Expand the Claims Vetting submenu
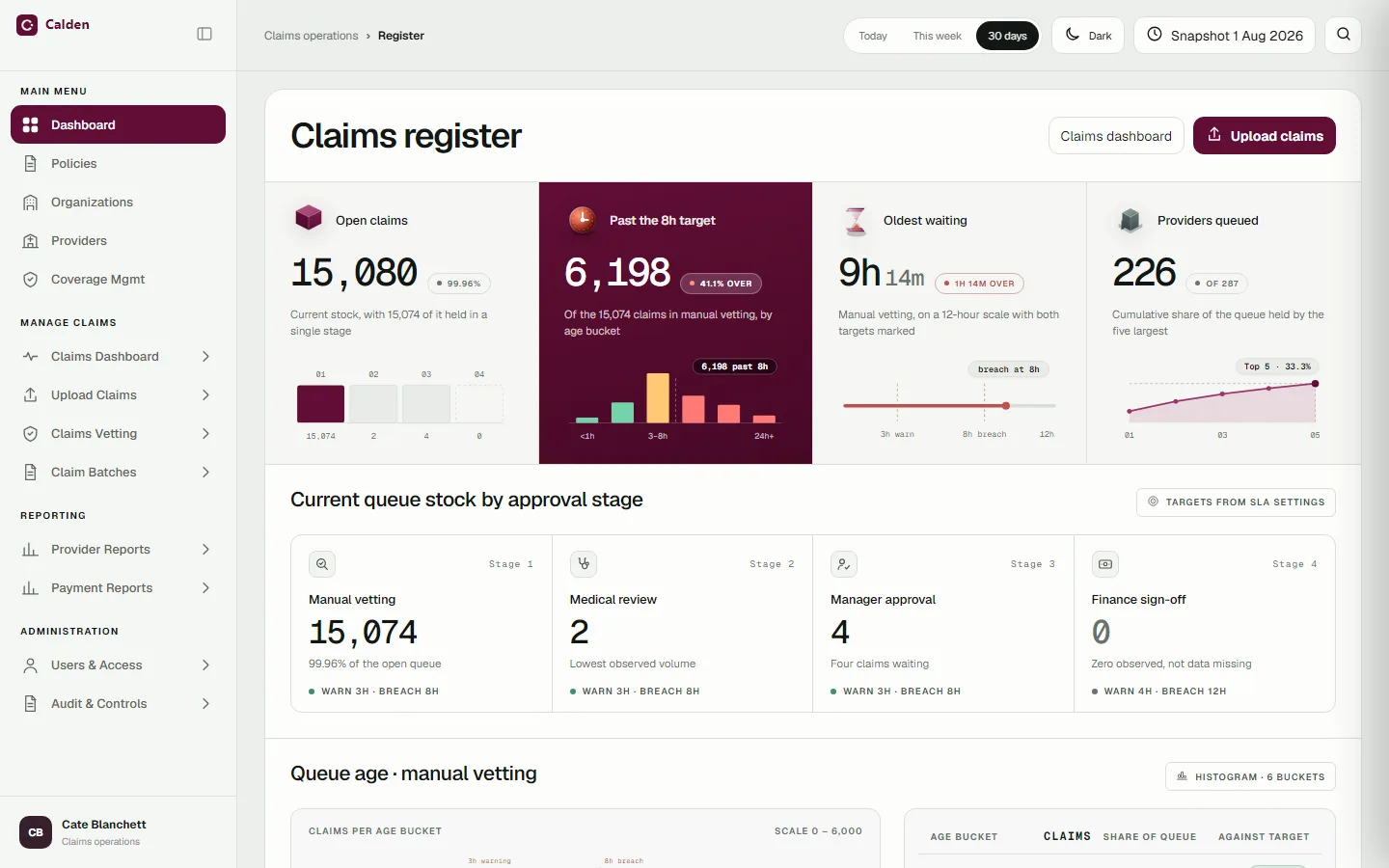1389x868 pixels. [x=205, y=434]
